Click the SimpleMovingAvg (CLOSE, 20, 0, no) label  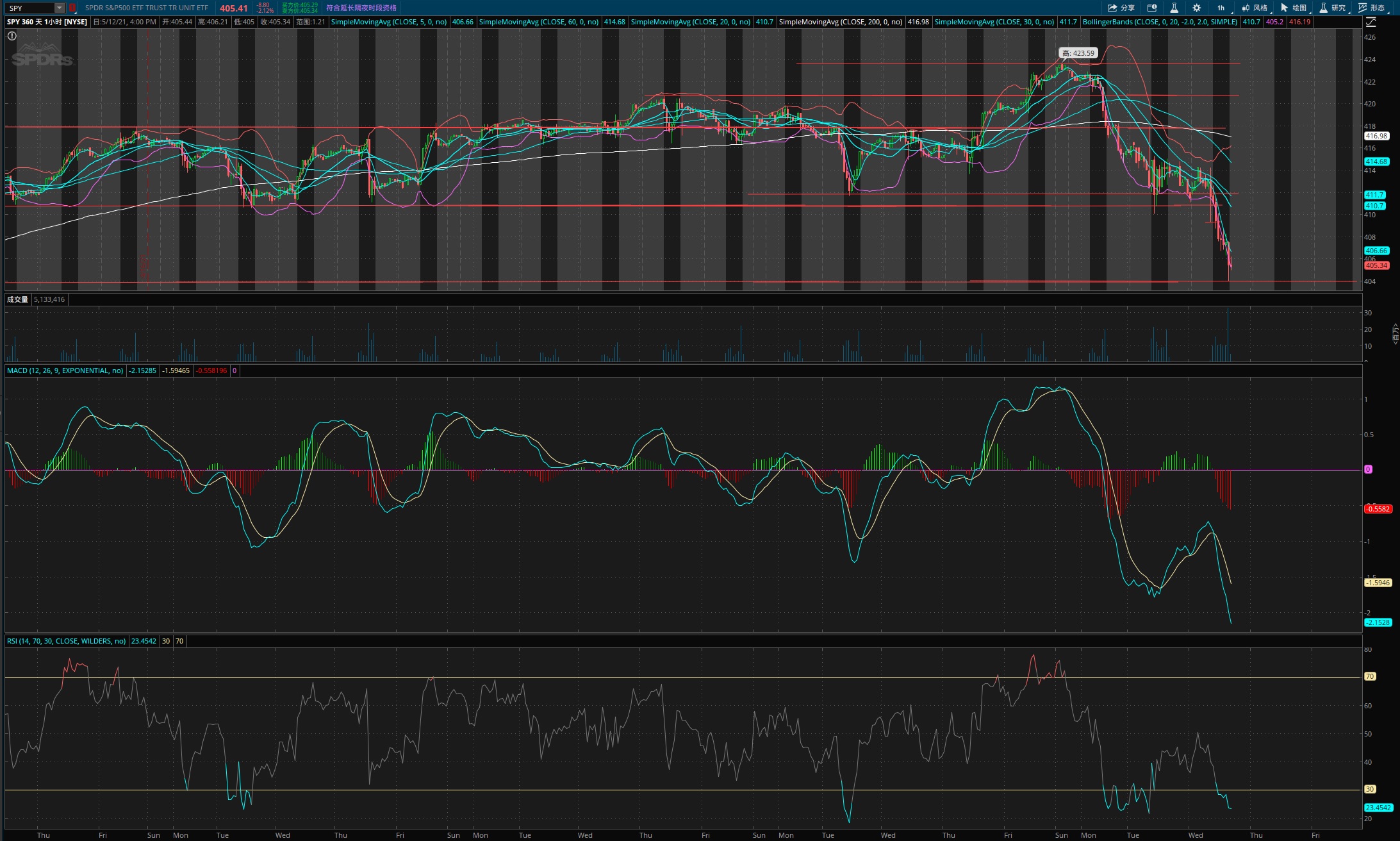[691, 22]
